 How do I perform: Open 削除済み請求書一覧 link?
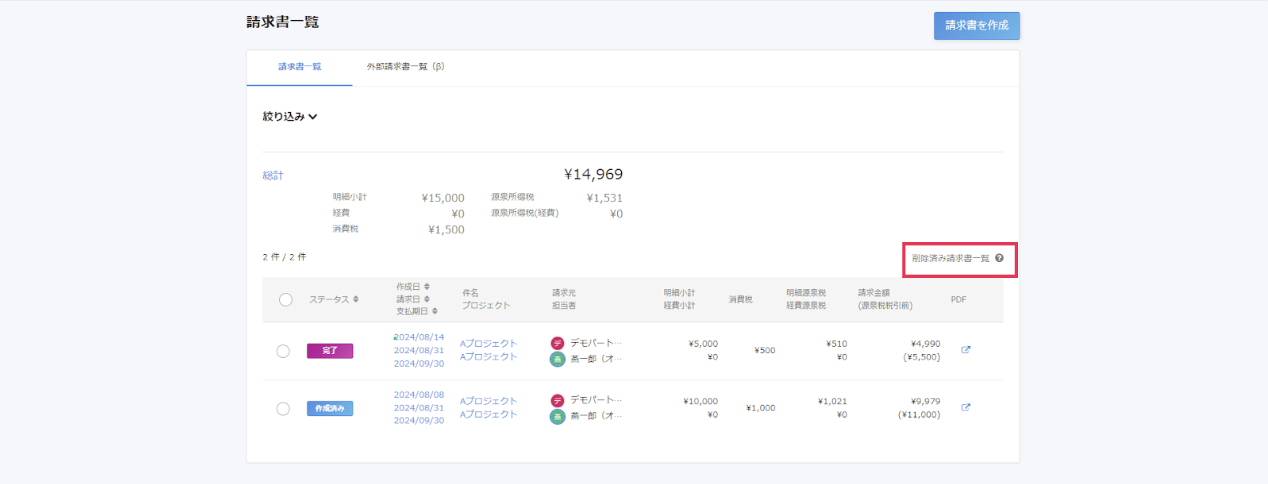coord(950,258)
